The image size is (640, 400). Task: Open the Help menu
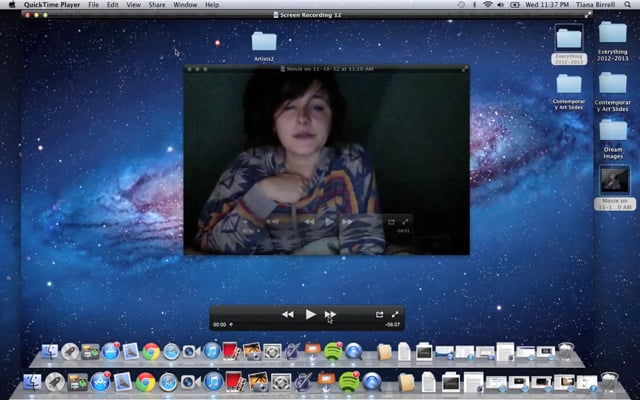click(x=212, y=4)
